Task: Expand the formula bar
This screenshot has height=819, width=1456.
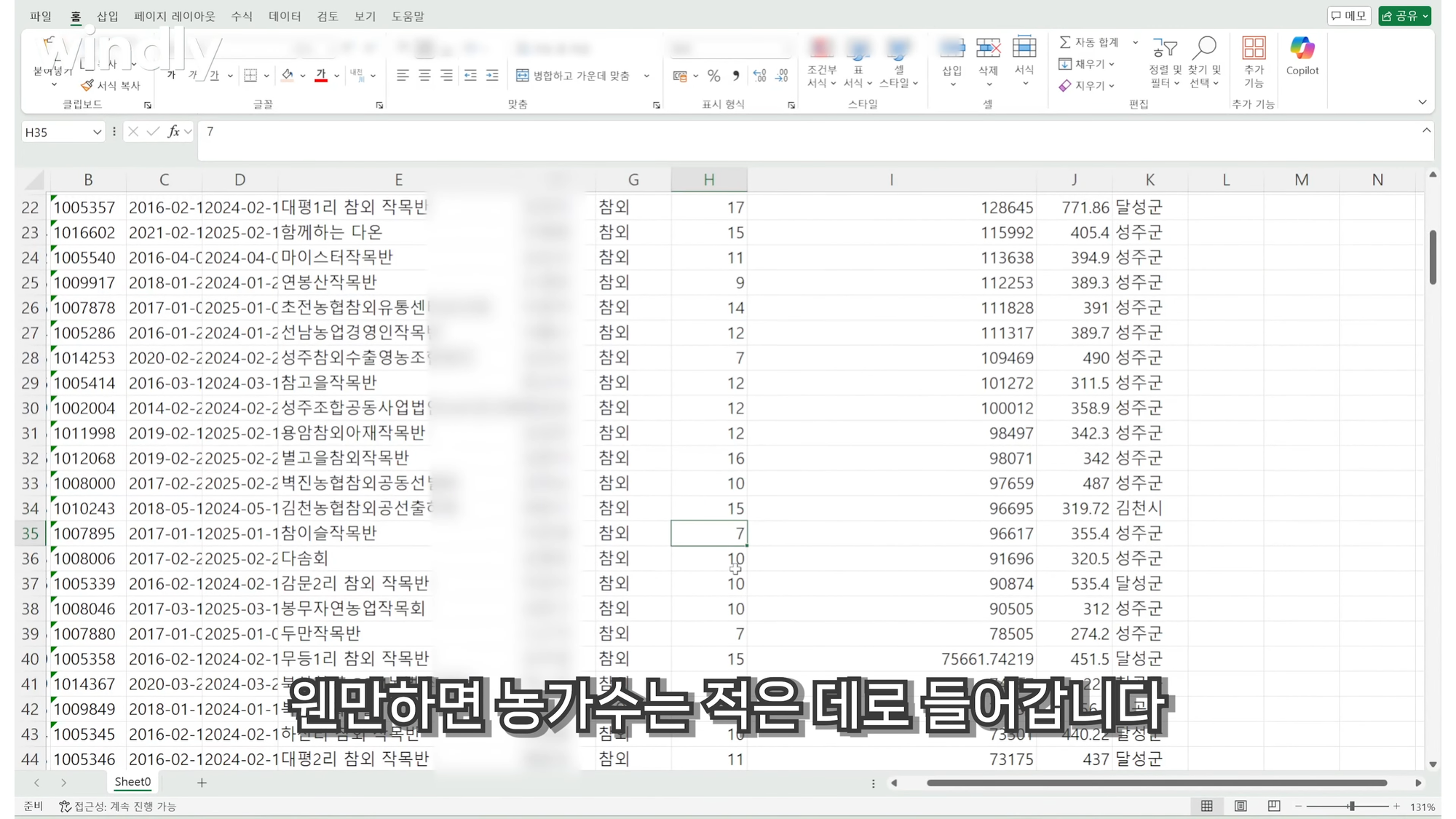Action: click(1427, 130)
